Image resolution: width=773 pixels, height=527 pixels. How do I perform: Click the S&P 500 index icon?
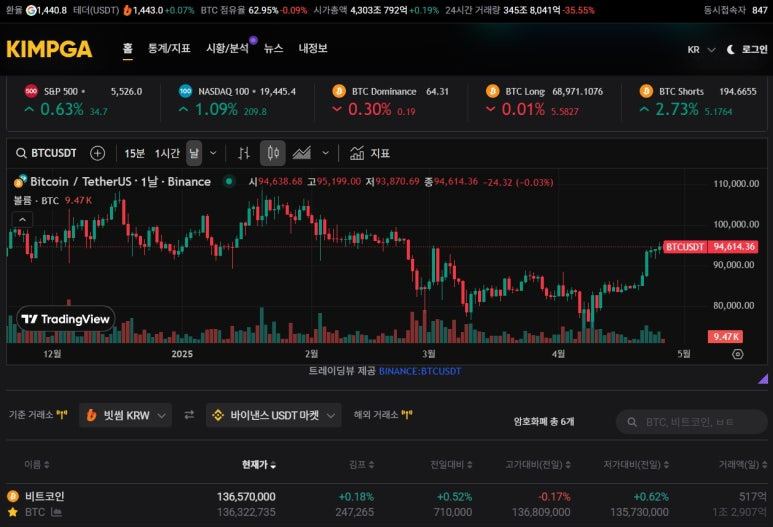tap(31, 91)
